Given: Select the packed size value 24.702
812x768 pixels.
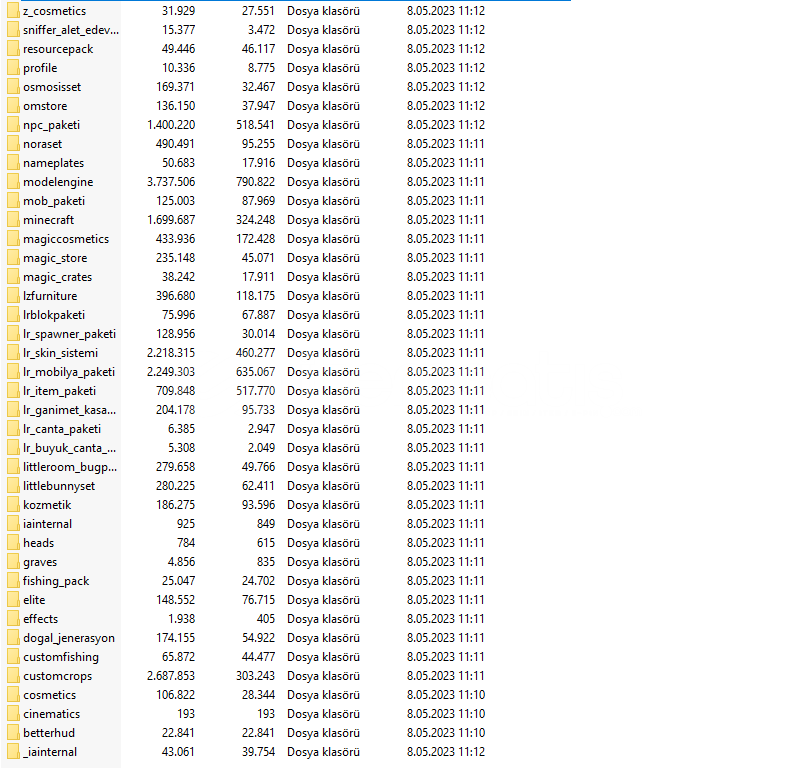Looking at the screenshot, I should [258, 581].
